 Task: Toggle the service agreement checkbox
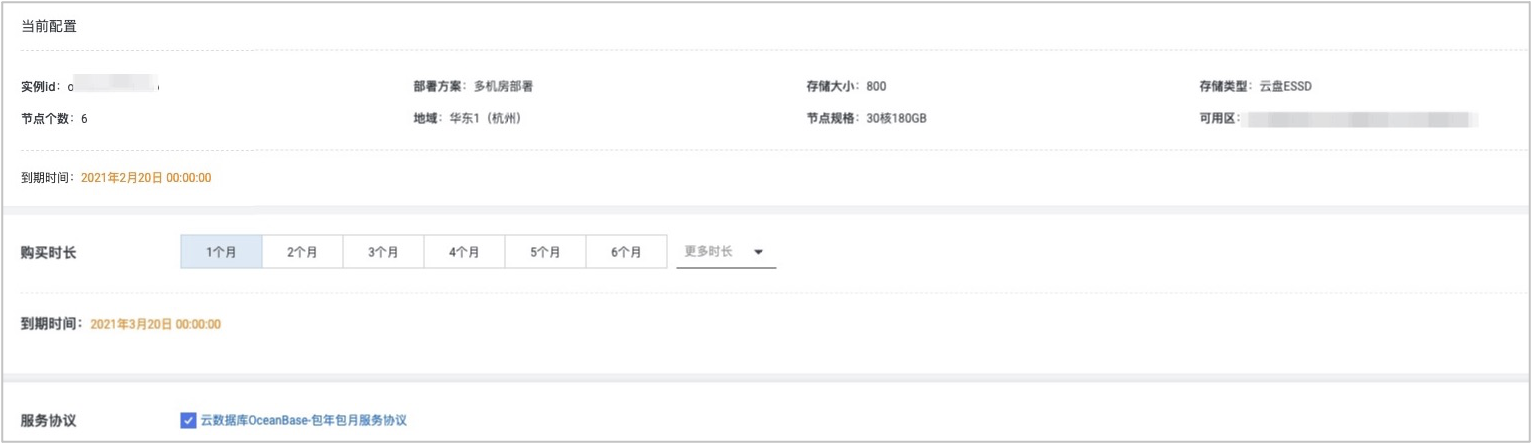coord(188,420)
